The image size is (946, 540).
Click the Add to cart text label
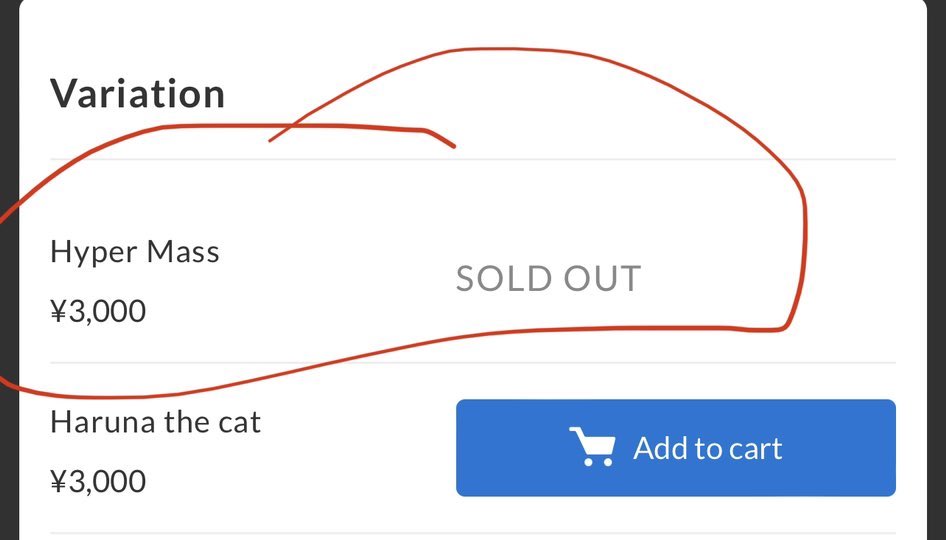click(707, 448)
